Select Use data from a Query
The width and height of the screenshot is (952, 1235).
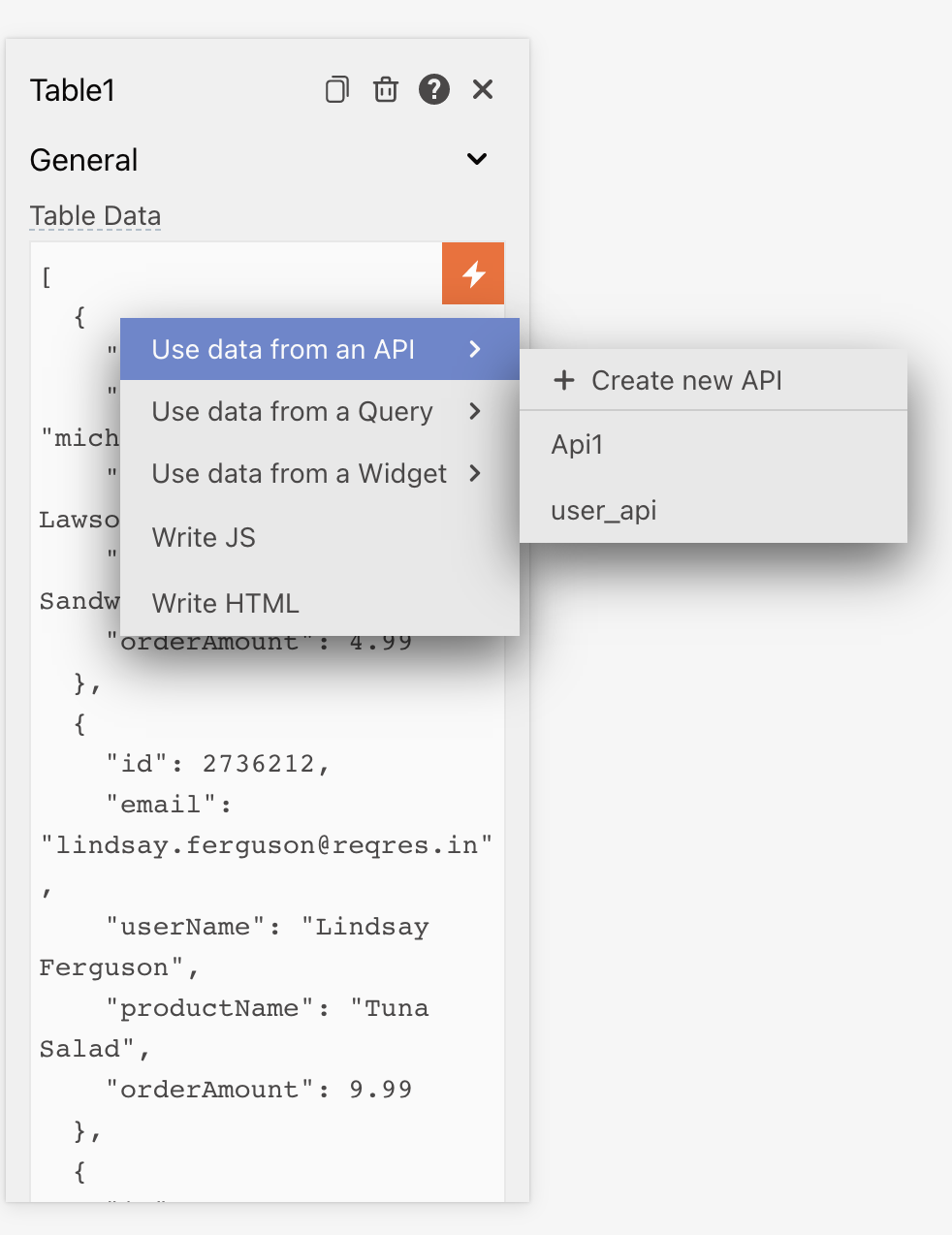pos(320,411)
